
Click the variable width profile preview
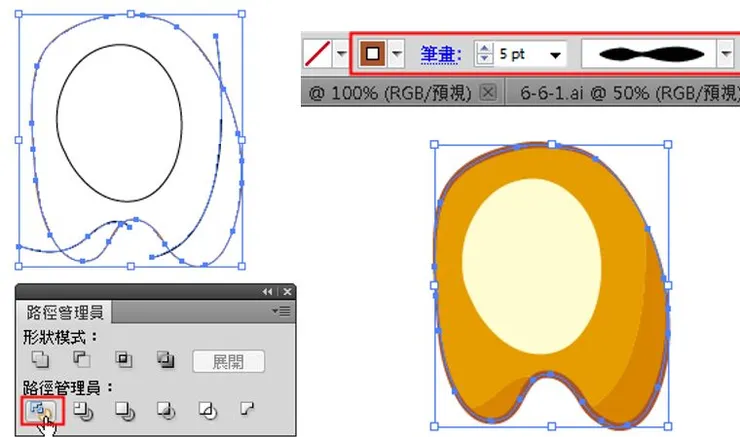pyautogui.click(x=649, y=54)
